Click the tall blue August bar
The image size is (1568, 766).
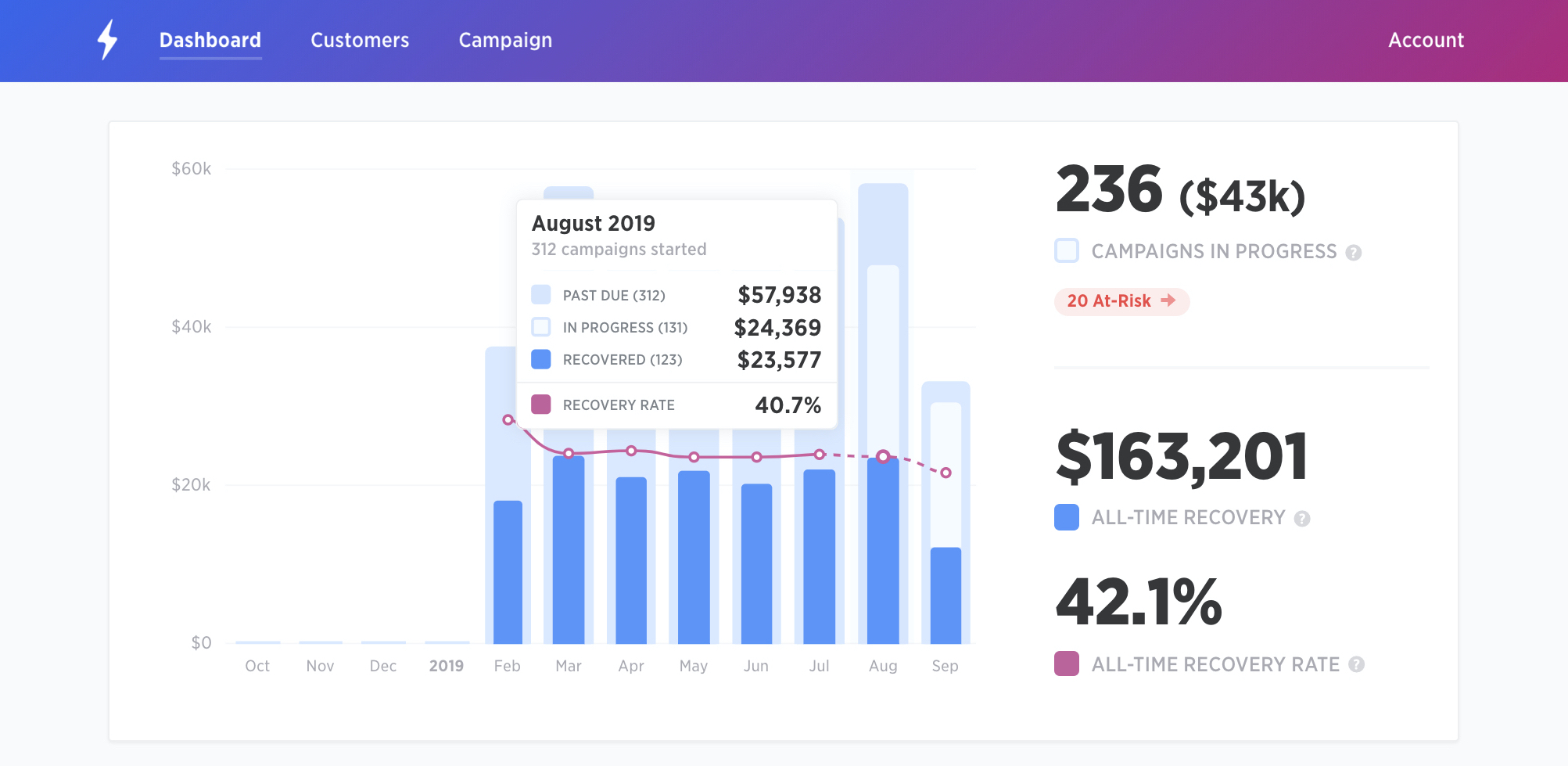[883, 548]
